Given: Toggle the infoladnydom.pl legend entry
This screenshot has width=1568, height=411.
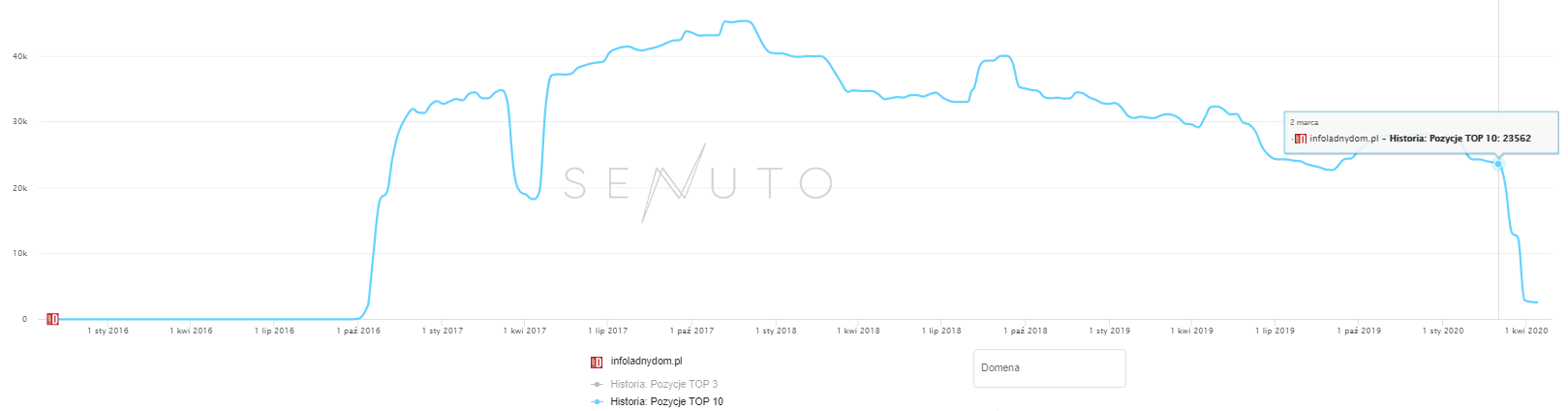Looking at the screenshot, I should click(x=646, y=362).
